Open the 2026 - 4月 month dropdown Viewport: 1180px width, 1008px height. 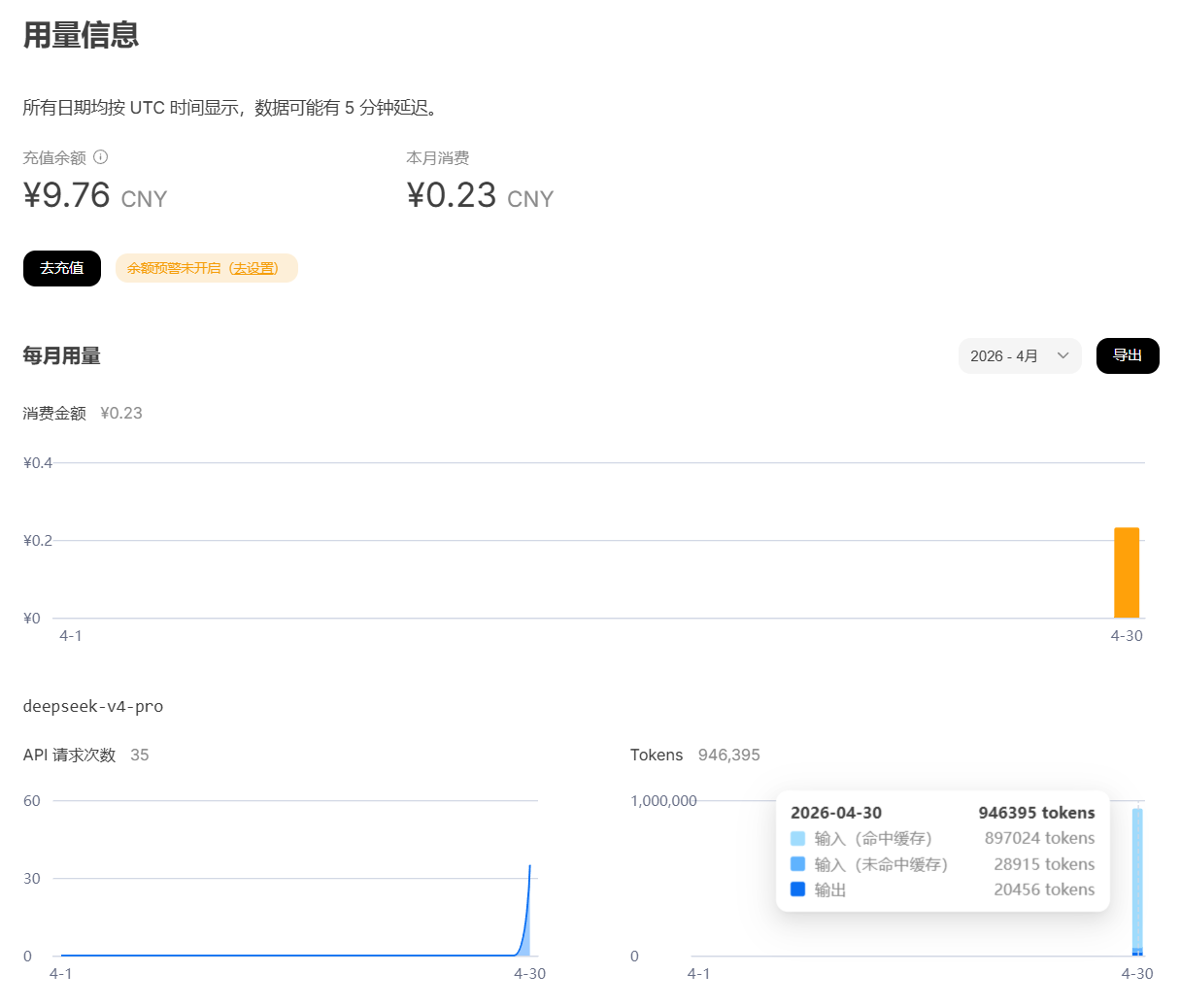click(1019, 356)
